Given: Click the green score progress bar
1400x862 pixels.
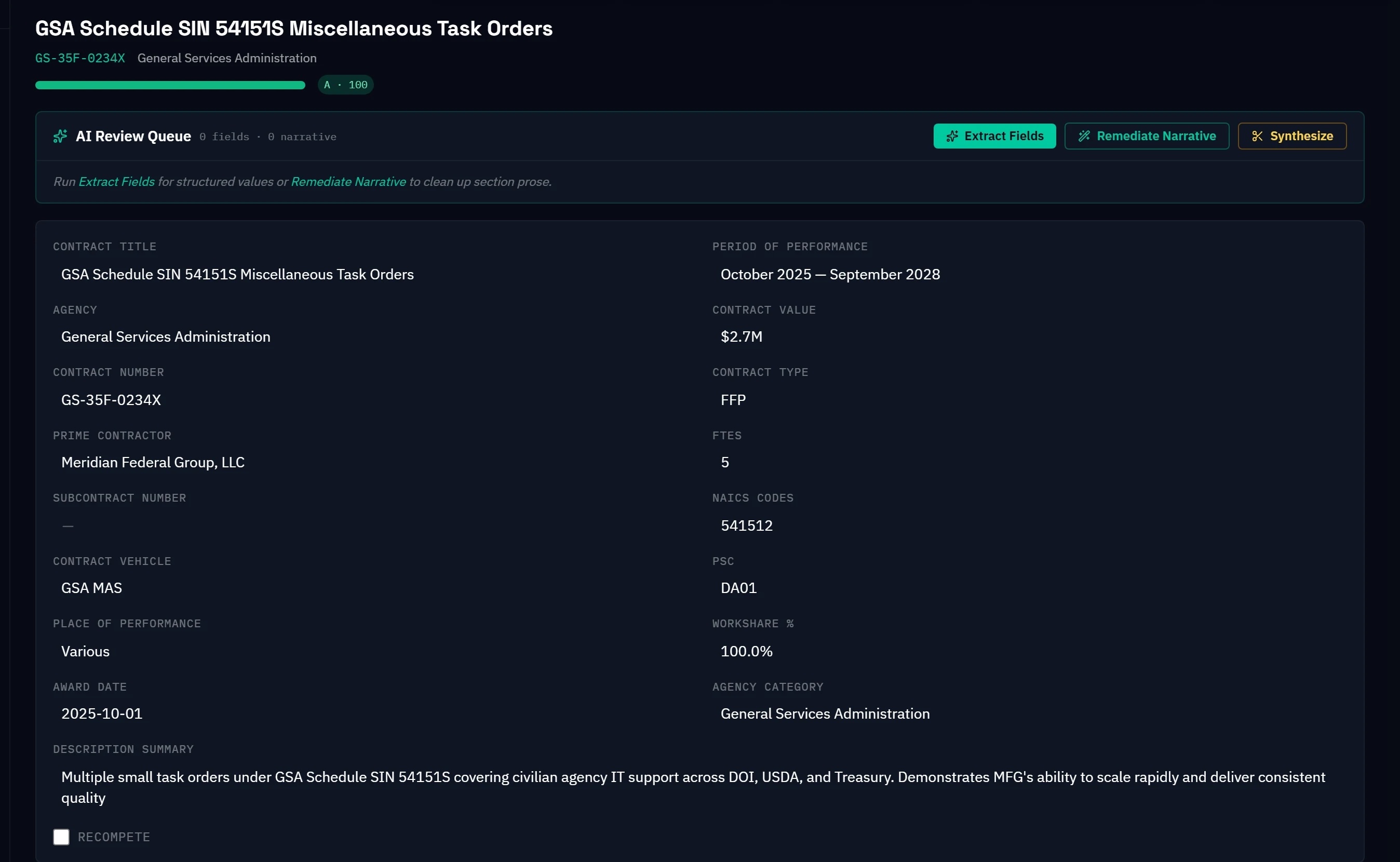Looking at the screenshot, I should click(x=170, y=85).
